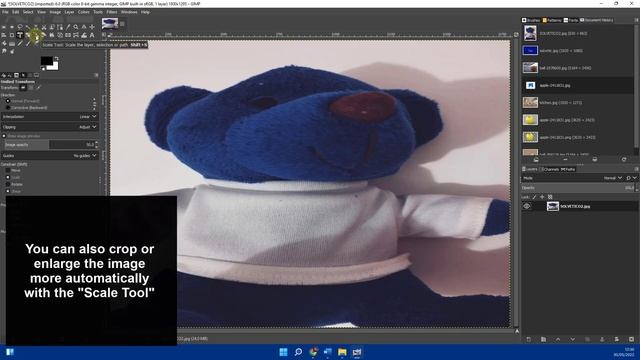Toggle lock alpha channel for layer
Image resolution: width=640 pixels, height=360 pixels.
click(550, 197)
